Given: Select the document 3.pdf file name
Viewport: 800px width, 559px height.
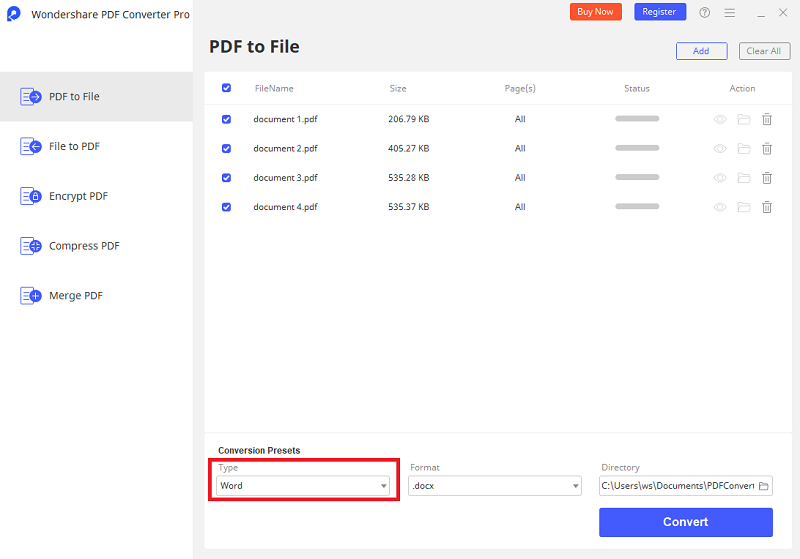Looking at the screenshot, I should click(285, 177).
